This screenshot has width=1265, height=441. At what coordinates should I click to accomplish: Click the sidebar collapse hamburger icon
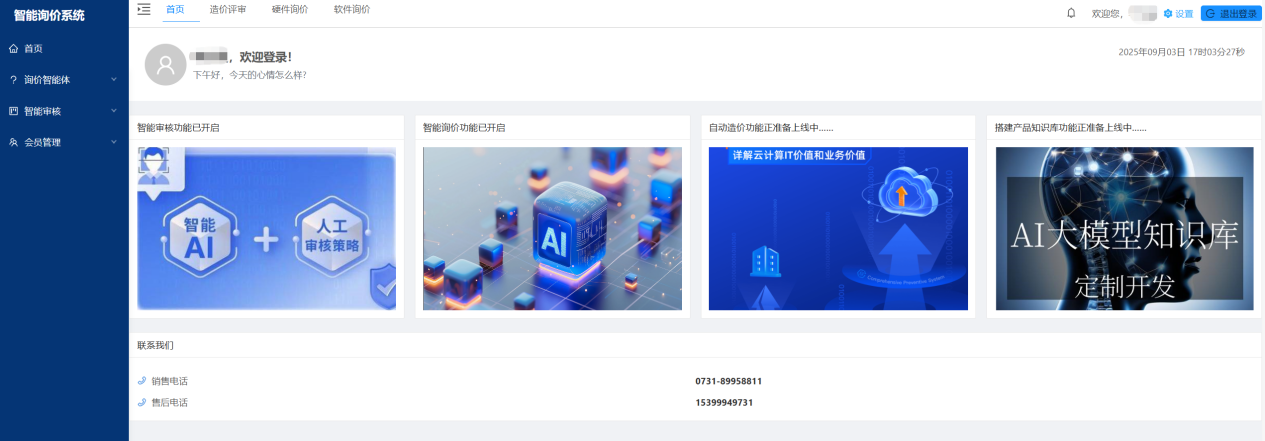[x=144, y=9]
